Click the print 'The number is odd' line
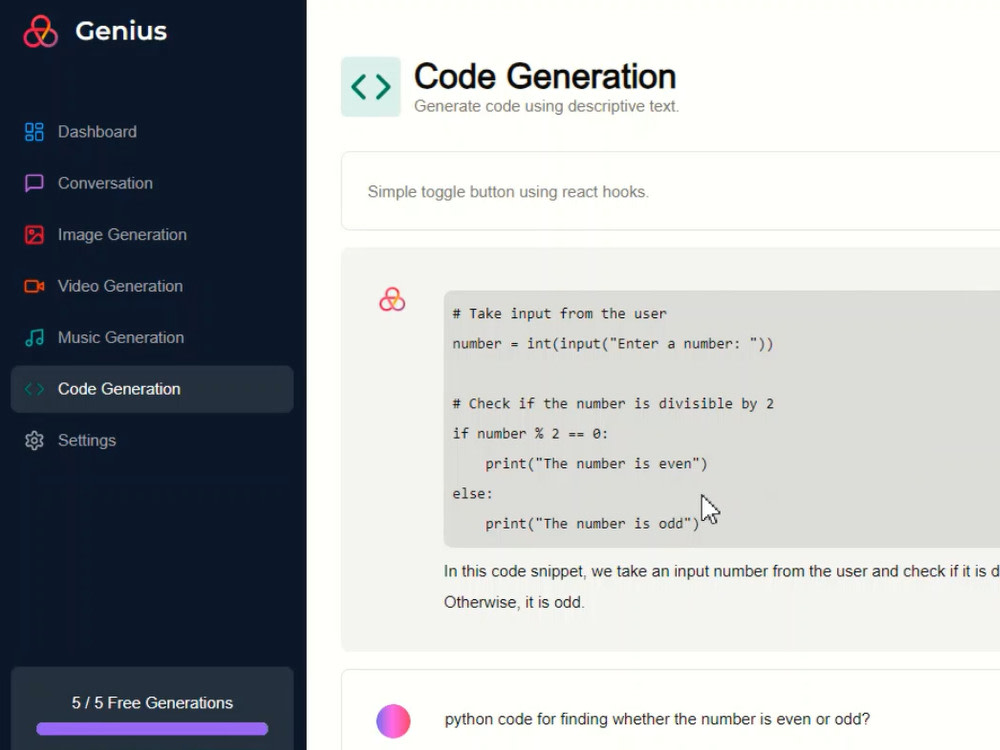1000x750 pixels. [x=592, y=524]
